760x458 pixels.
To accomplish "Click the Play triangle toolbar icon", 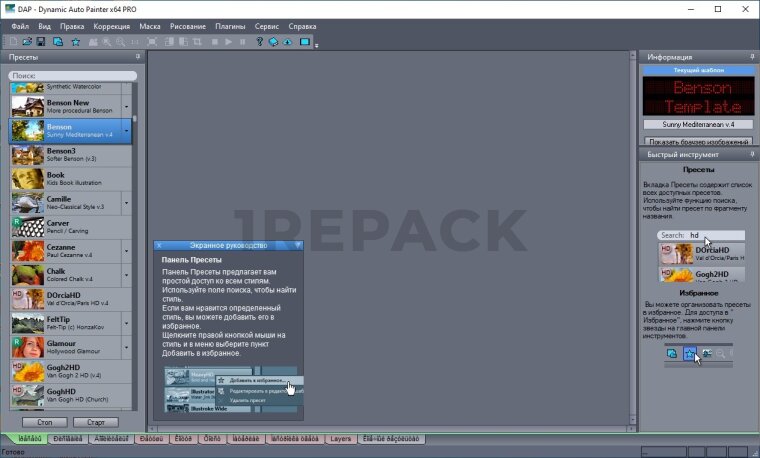I will point(229,42).
